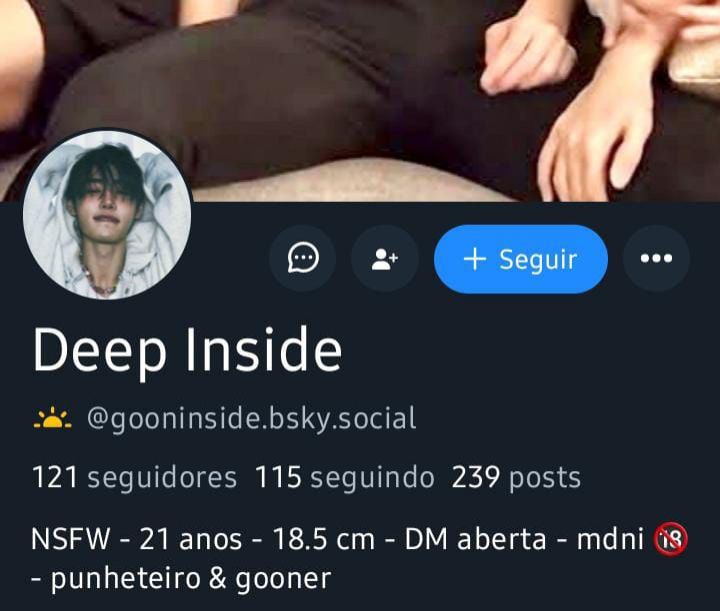Click the @gooninside.bsky.social handle
The height and width of the screenshot is (611, 720).
click(252, 418)
